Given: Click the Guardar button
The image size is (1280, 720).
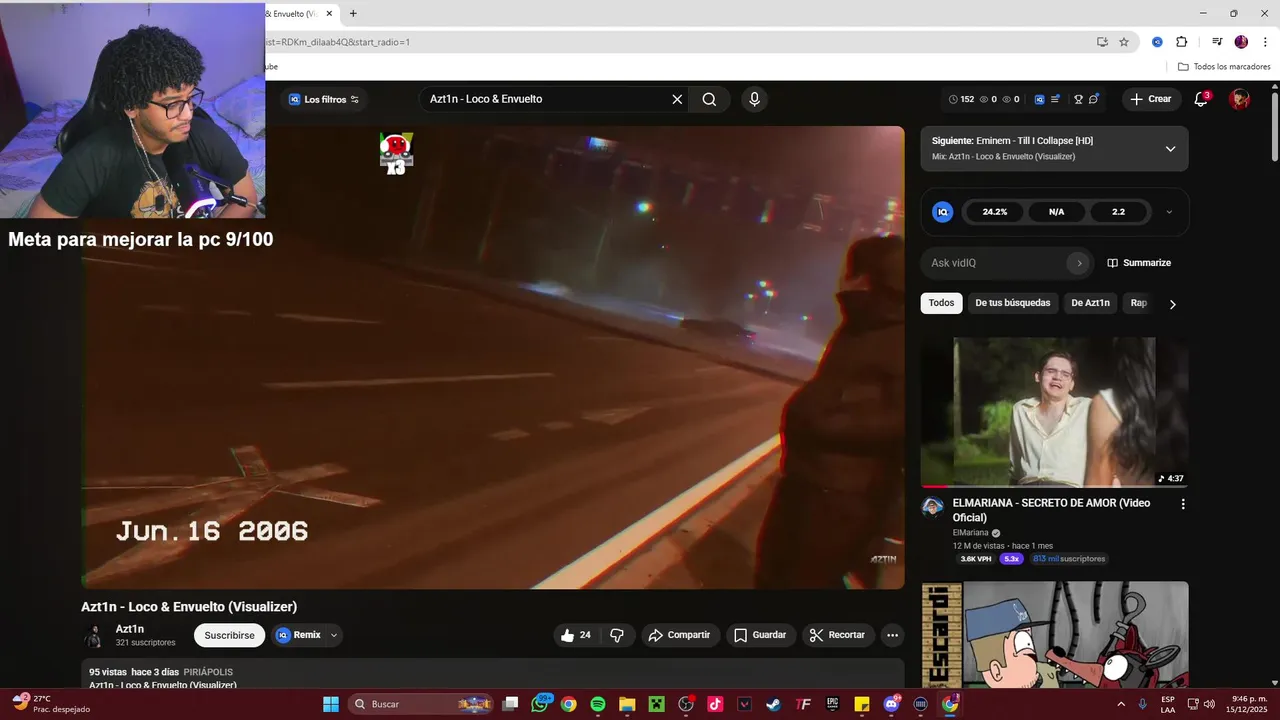Looking at the screenshot, I should coord(760,635).
